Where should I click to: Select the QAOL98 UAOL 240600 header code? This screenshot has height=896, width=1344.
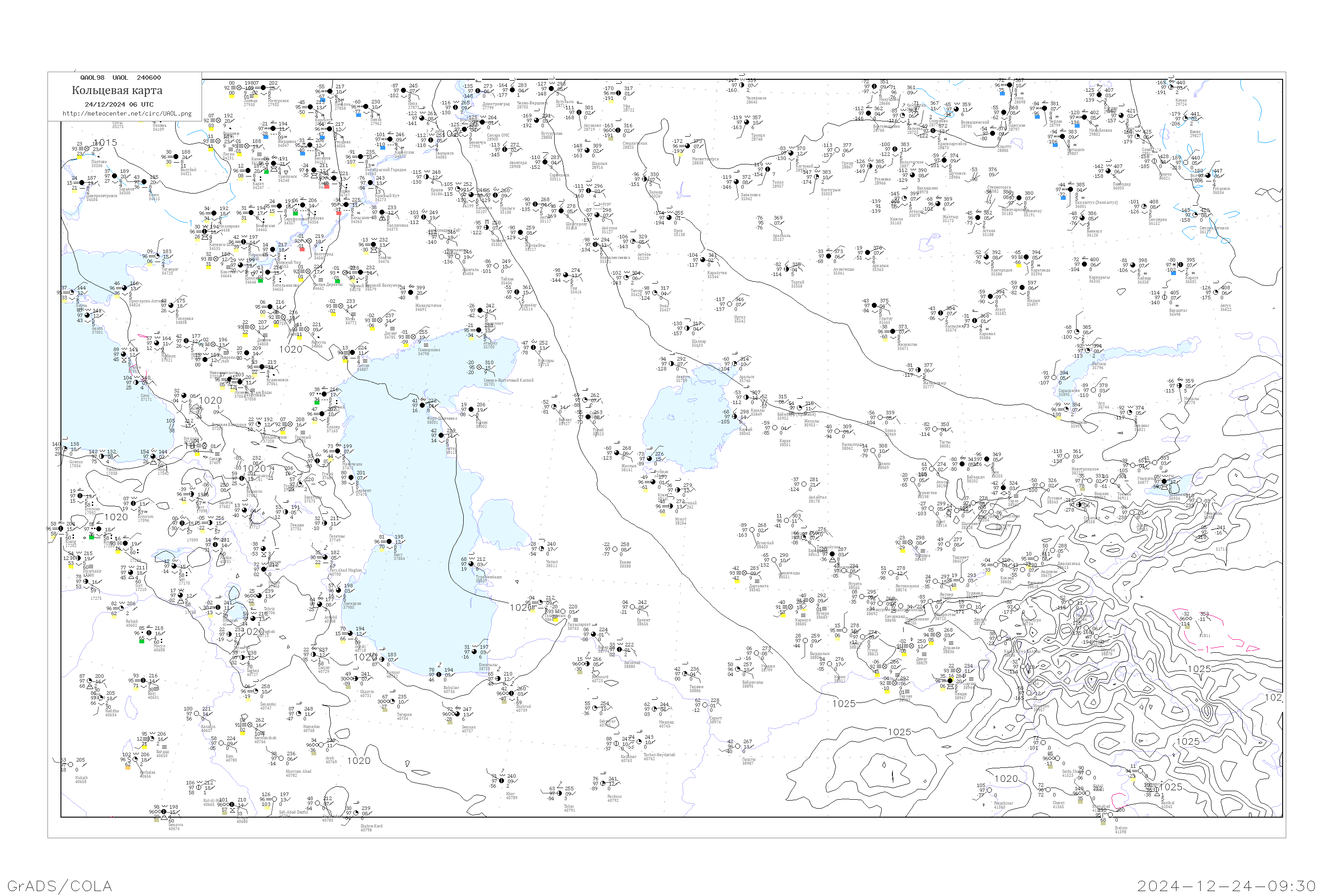[121, 78]
